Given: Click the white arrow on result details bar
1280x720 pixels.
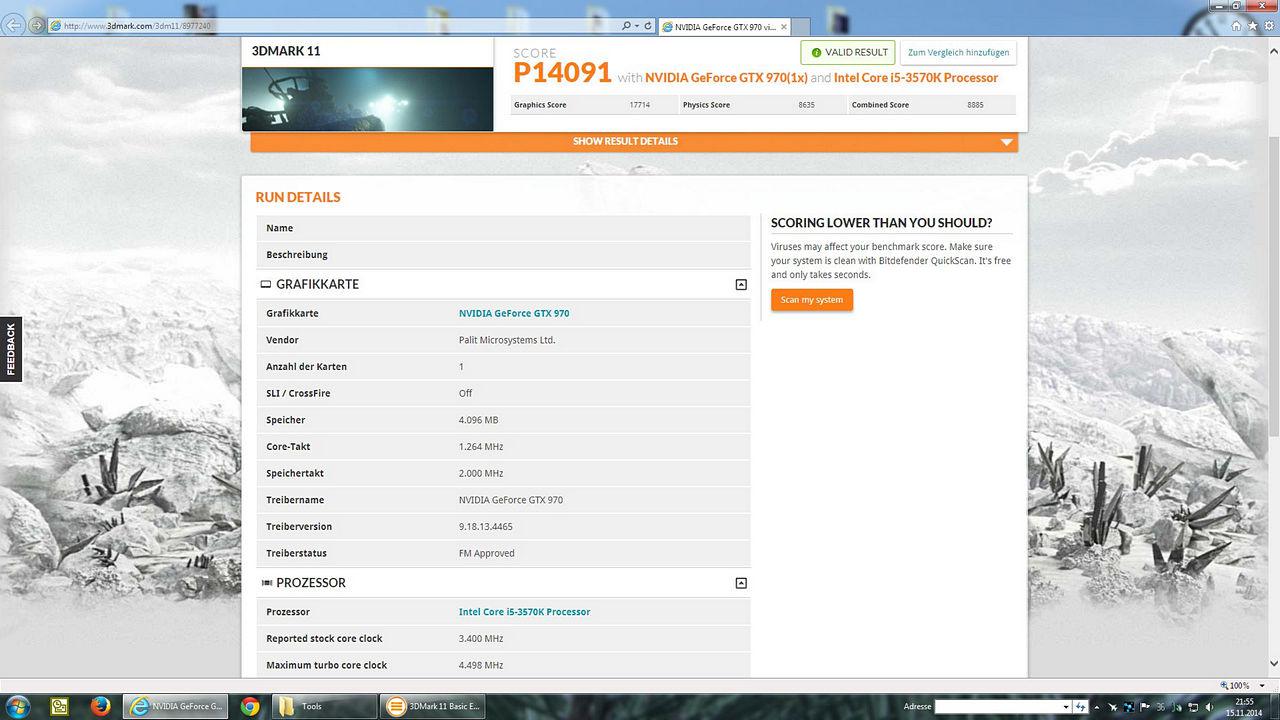Looking at the screenshot, I should pyautogui.click(x=1006, y=142).
